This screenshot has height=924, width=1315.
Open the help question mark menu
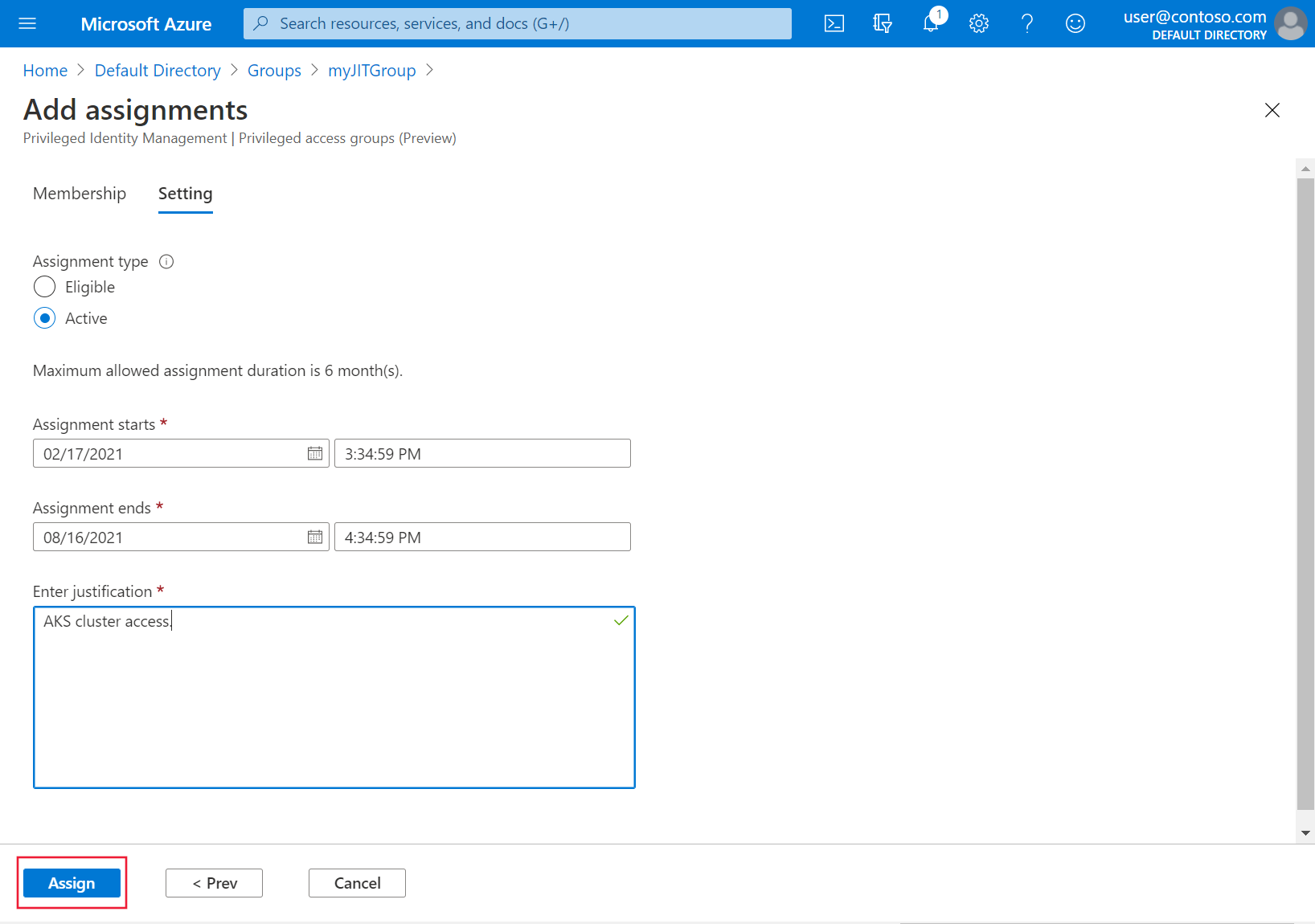[x=1026, y=23]
